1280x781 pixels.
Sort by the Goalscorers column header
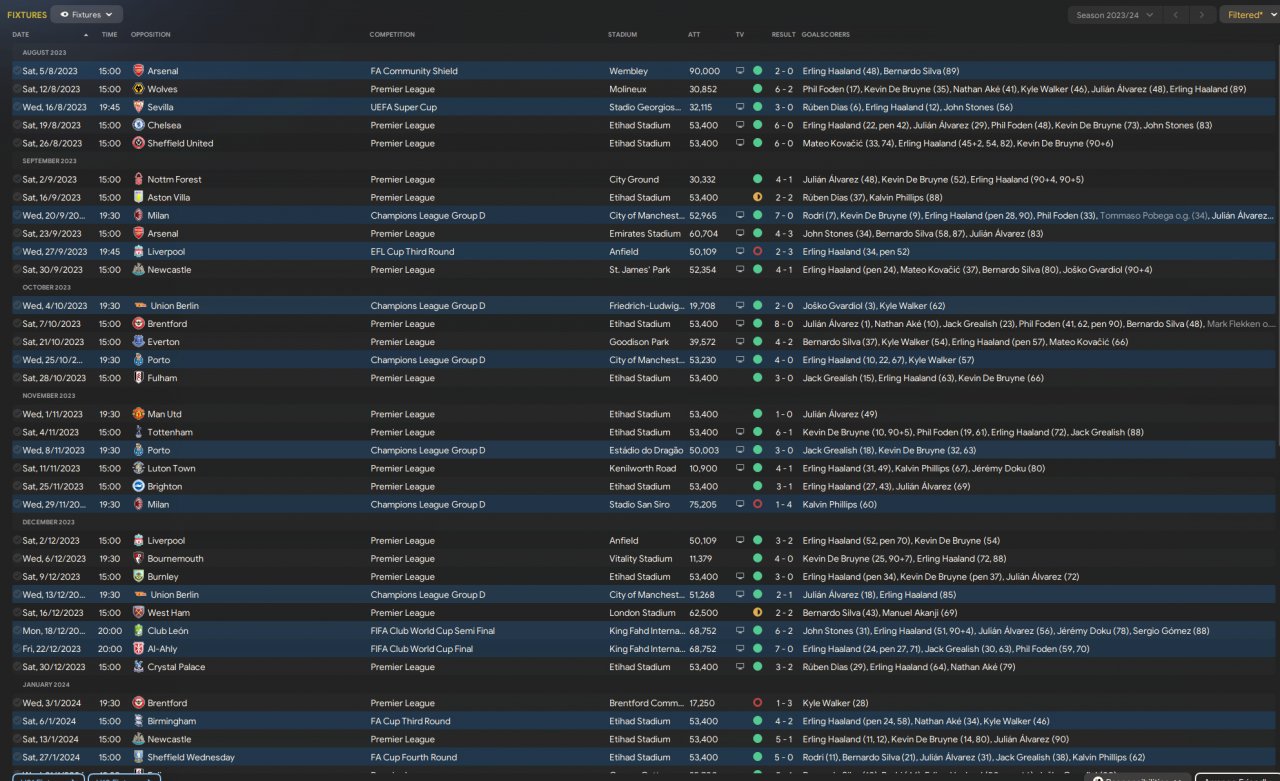tap(826, 35)
